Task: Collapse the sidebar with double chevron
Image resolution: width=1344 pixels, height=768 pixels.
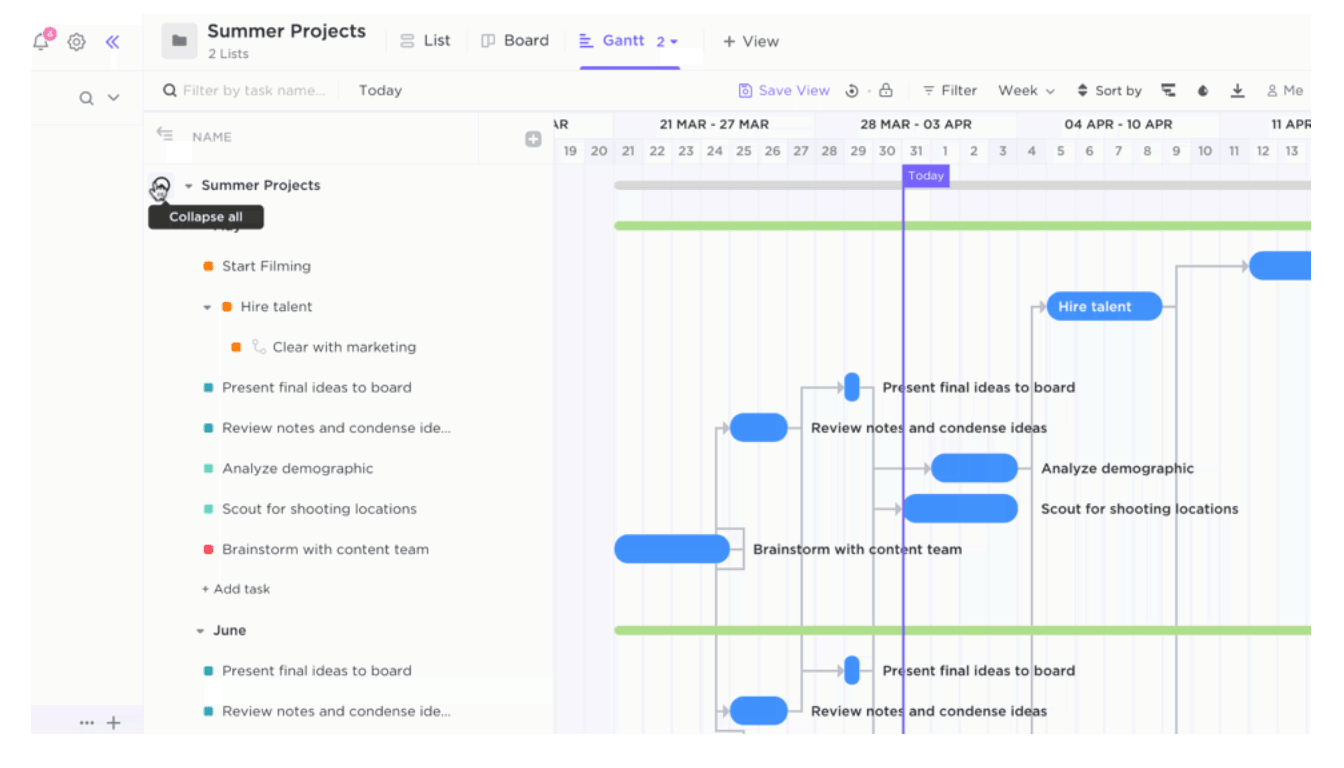Action: point(112,42)
